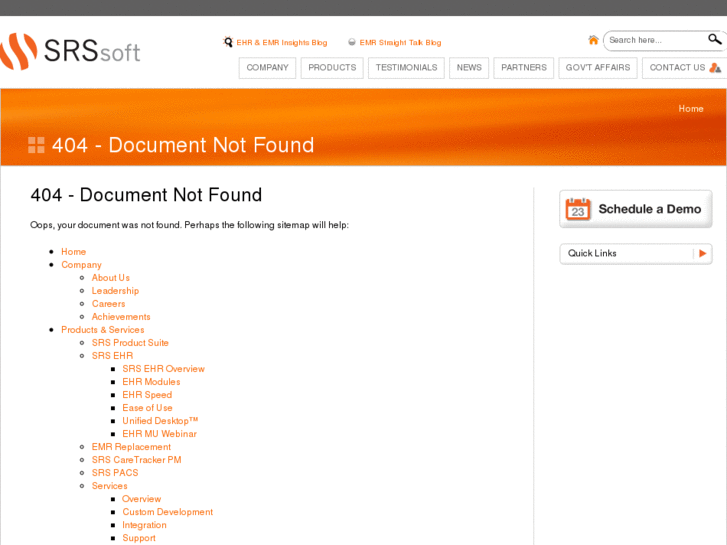This screenshot has height=545, width=727.
Task: Open the EHR & EMR Insights Blog link
Action: pyautogui.click(x=282, y=43)
